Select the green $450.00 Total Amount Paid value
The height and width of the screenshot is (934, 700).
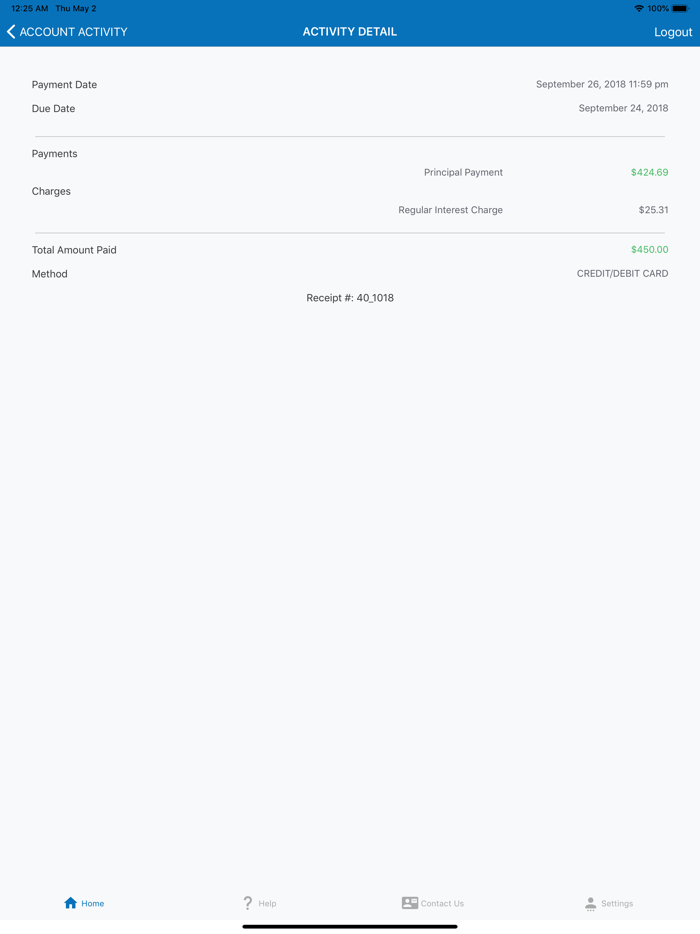click(x=652, y=250)
